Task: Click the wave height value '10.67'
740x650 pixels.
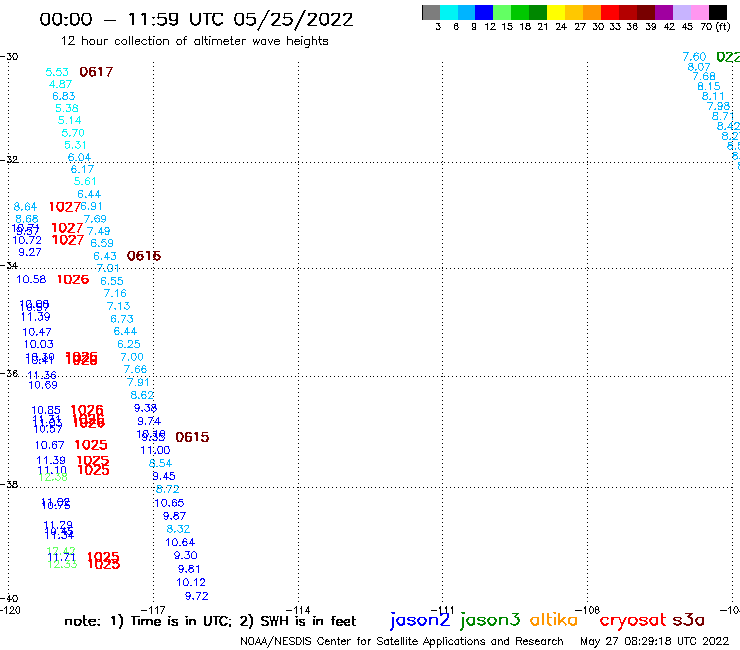Action: (50, 445)
